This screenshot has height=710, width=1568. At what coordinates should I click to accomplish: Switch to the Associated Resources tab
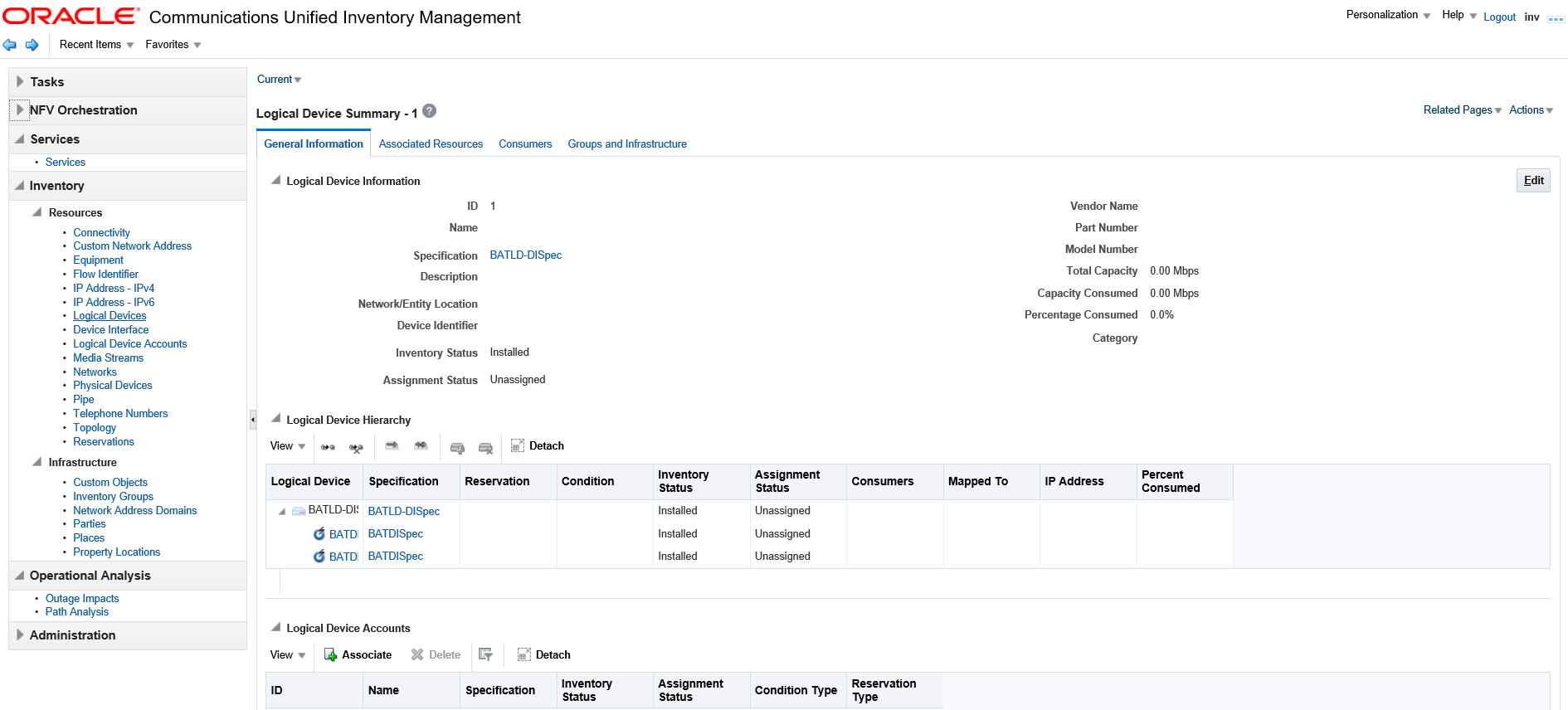pos(431,144)
